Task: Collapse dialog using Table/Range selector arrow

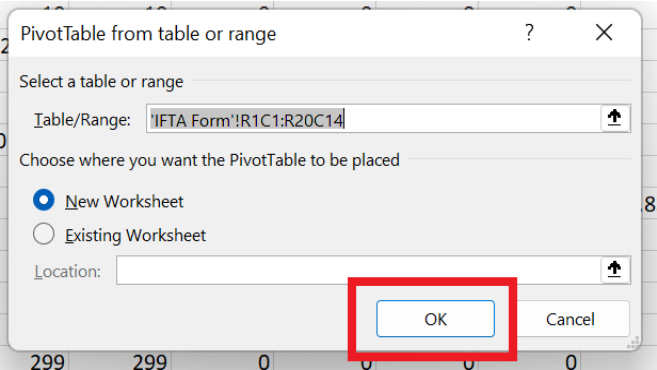Action: (x=615, y=119)
